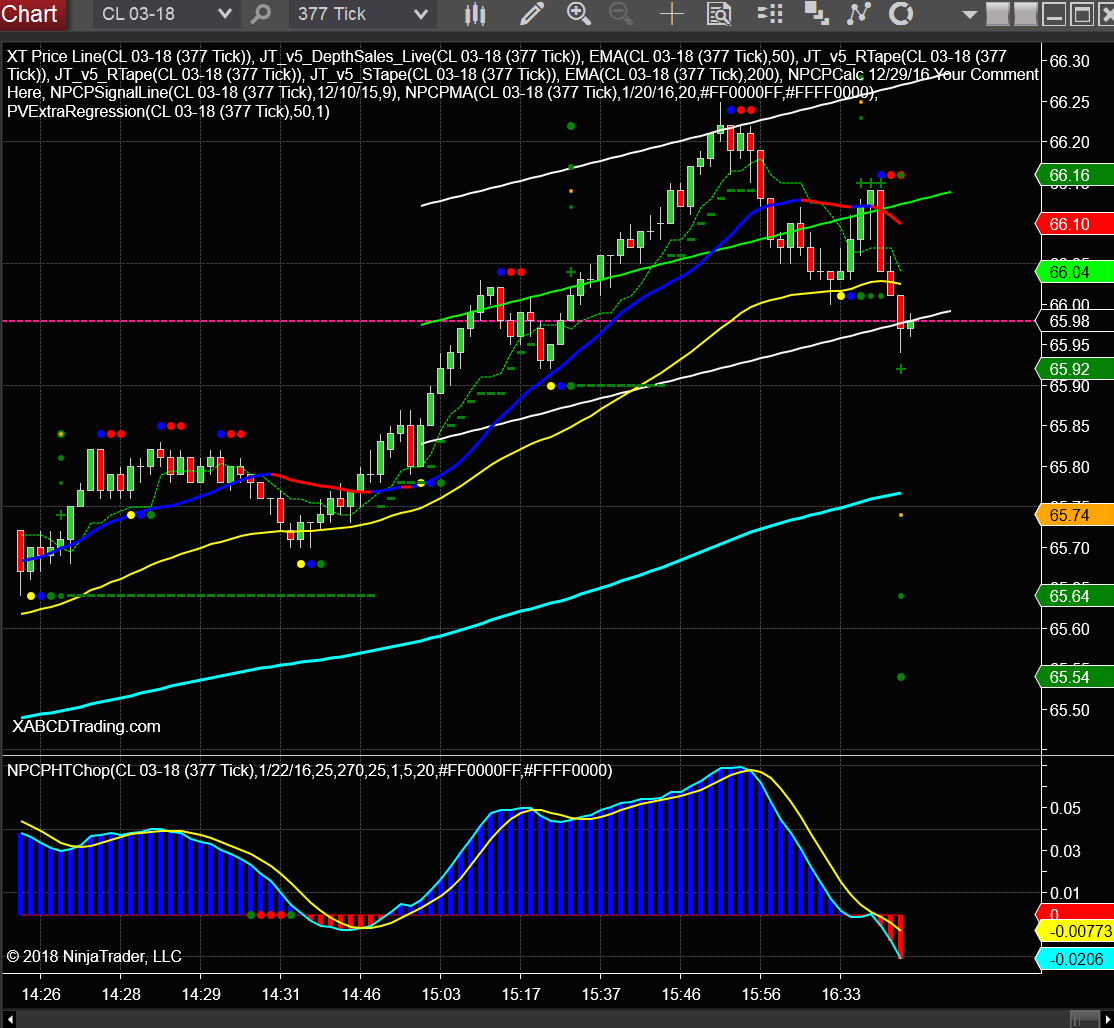Toggle the Chart Trader panel icon
Image resolution: width=1114 pixels, height=1028 pixels.
point(769,13)
